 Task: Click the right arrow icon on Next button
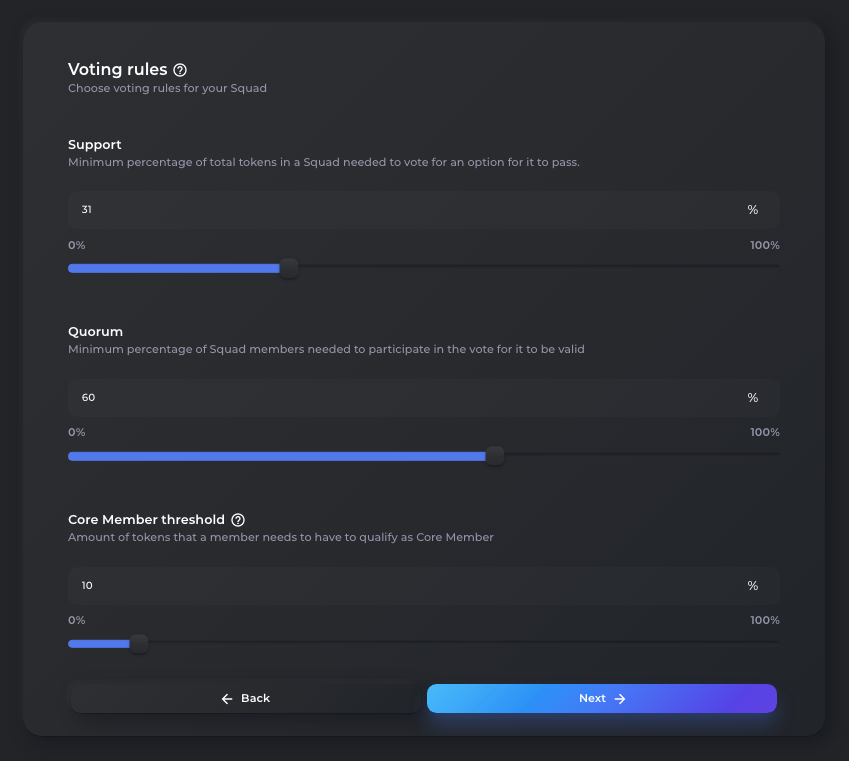[x=620, y=699]
